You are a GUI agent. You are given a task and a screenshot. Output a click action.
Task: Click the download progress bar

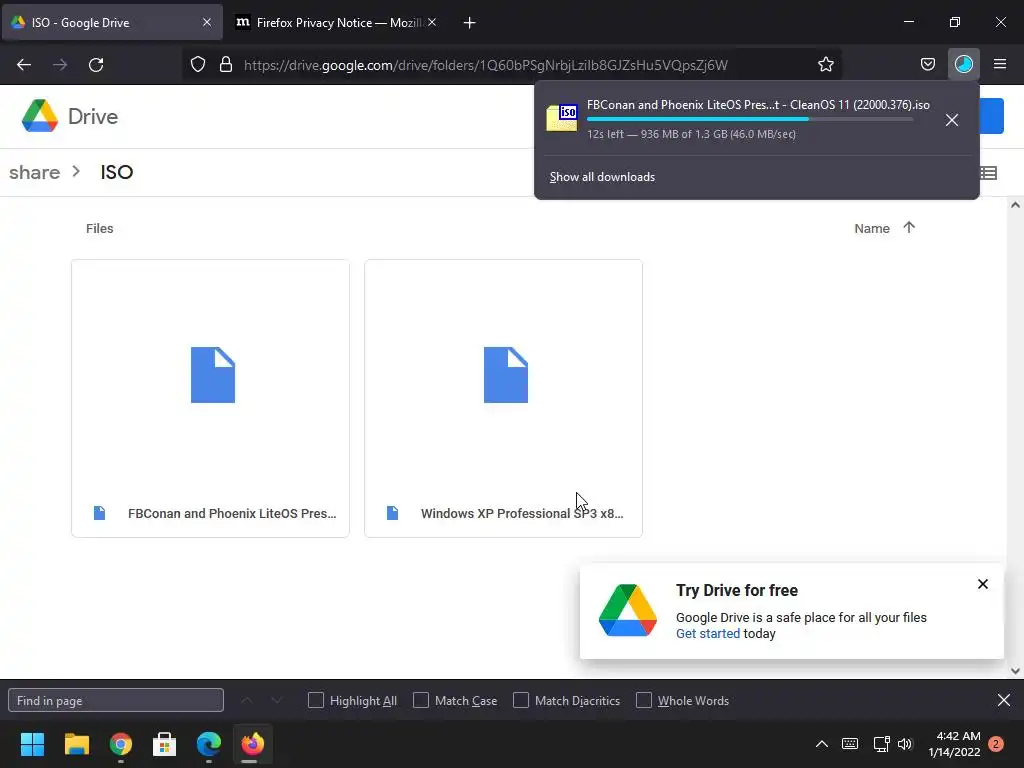(x=750, y=120)
